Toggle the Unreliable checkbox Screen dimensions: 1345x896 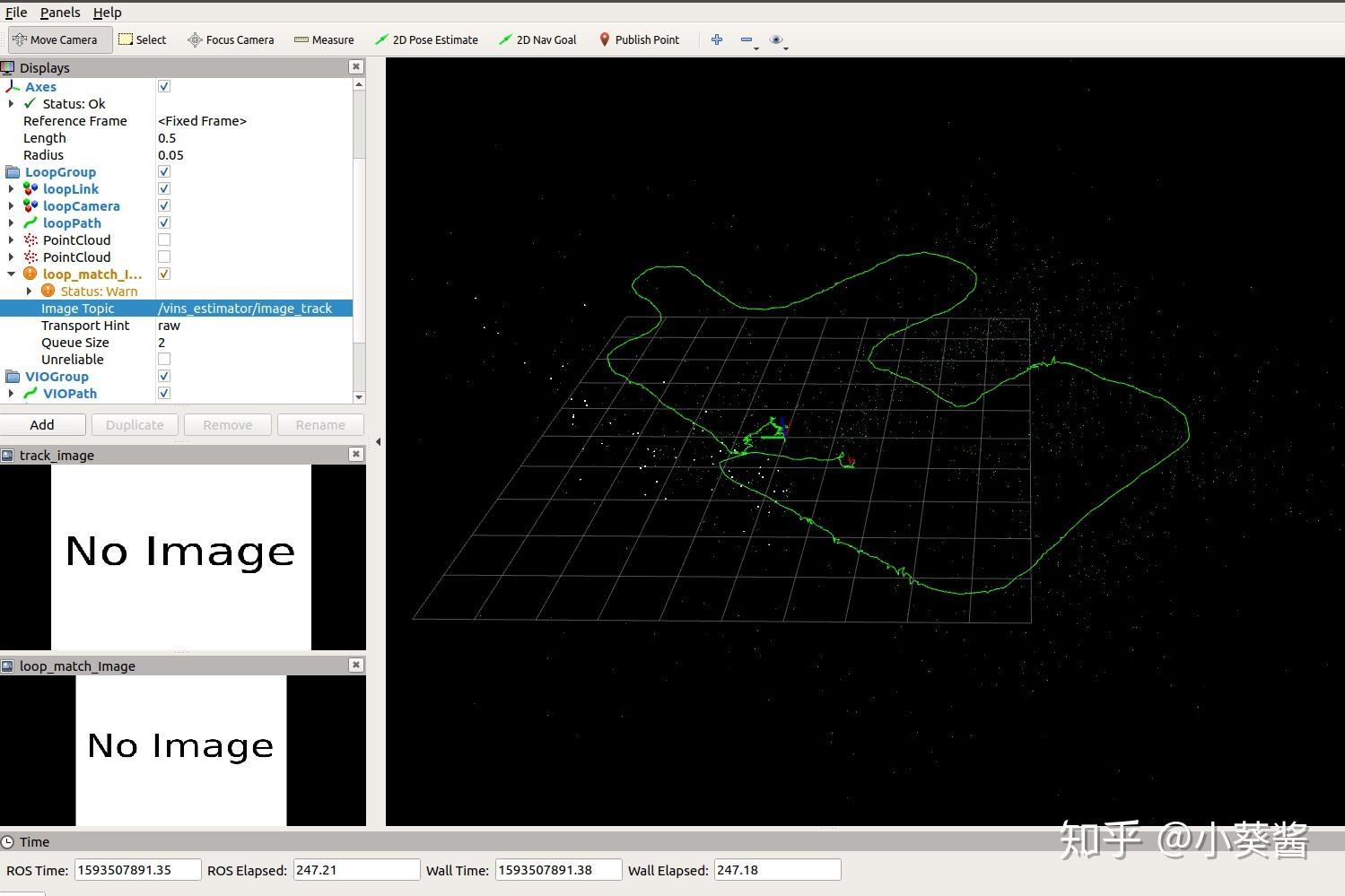tap(164, 359)
